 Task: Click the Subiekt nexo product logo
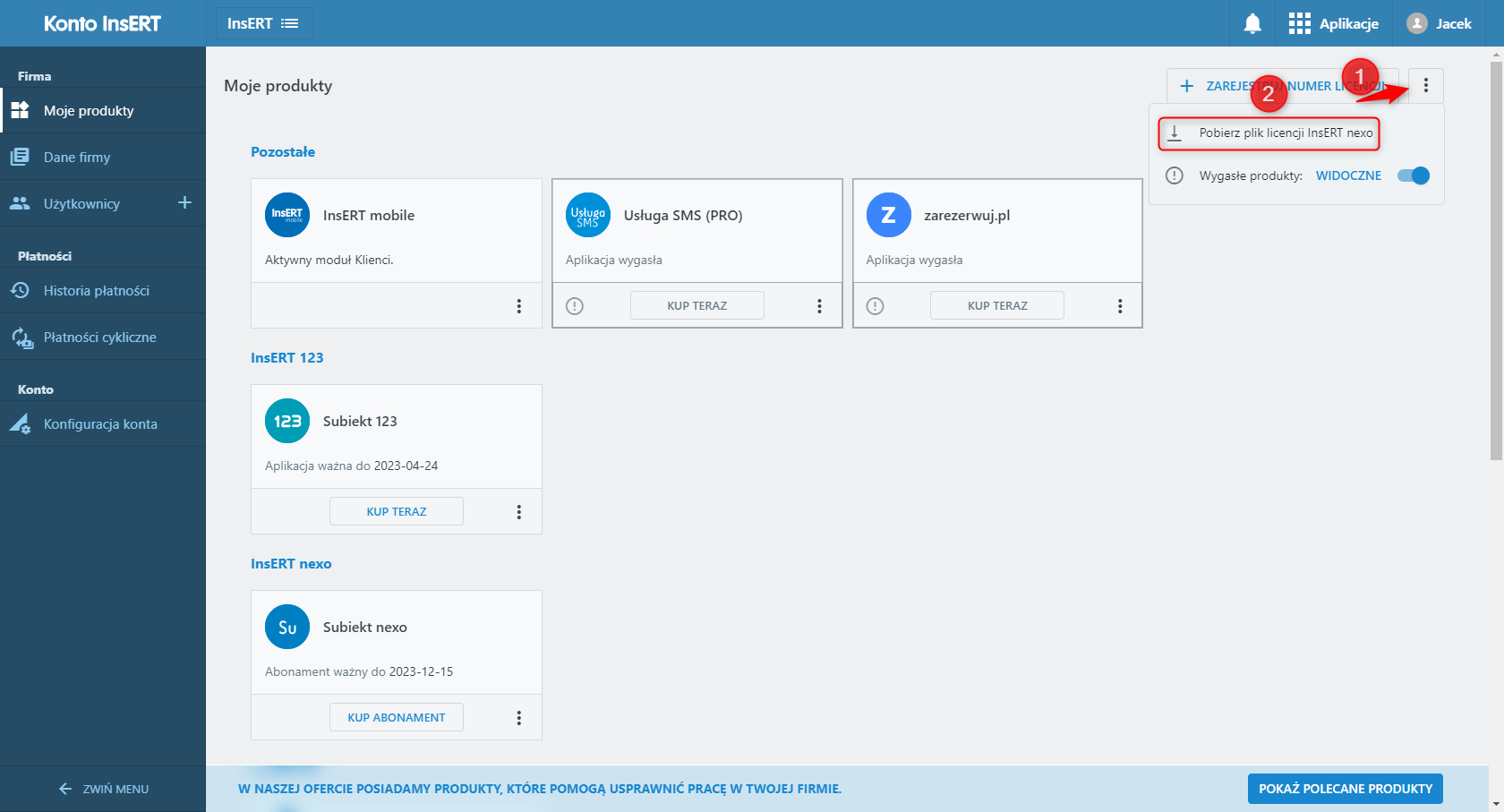click(287, 627)
